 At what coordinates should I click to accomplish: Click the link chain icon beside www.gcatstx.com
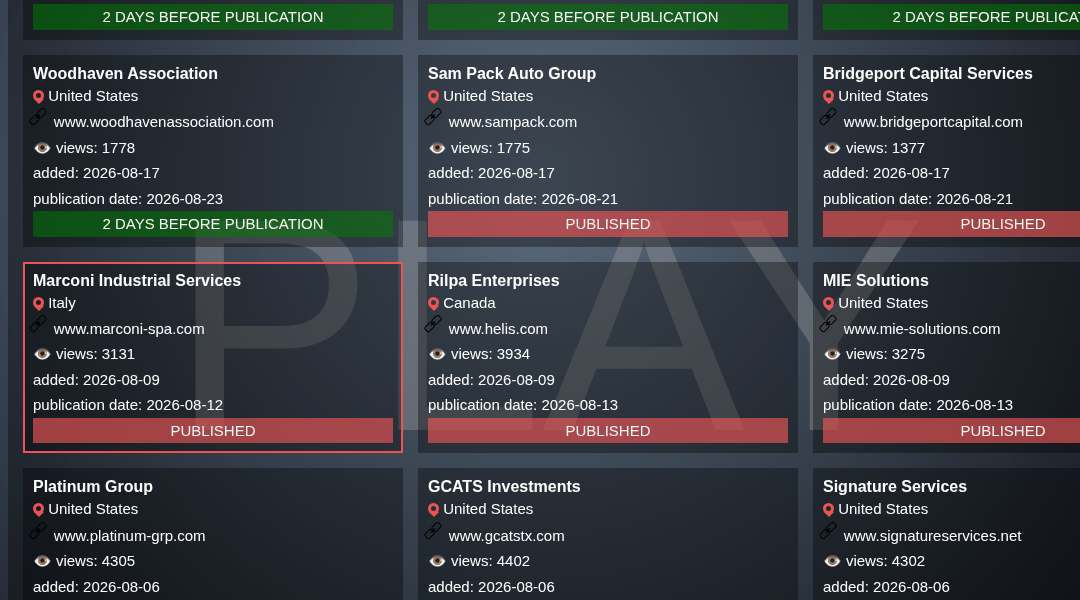click(433, 530)
